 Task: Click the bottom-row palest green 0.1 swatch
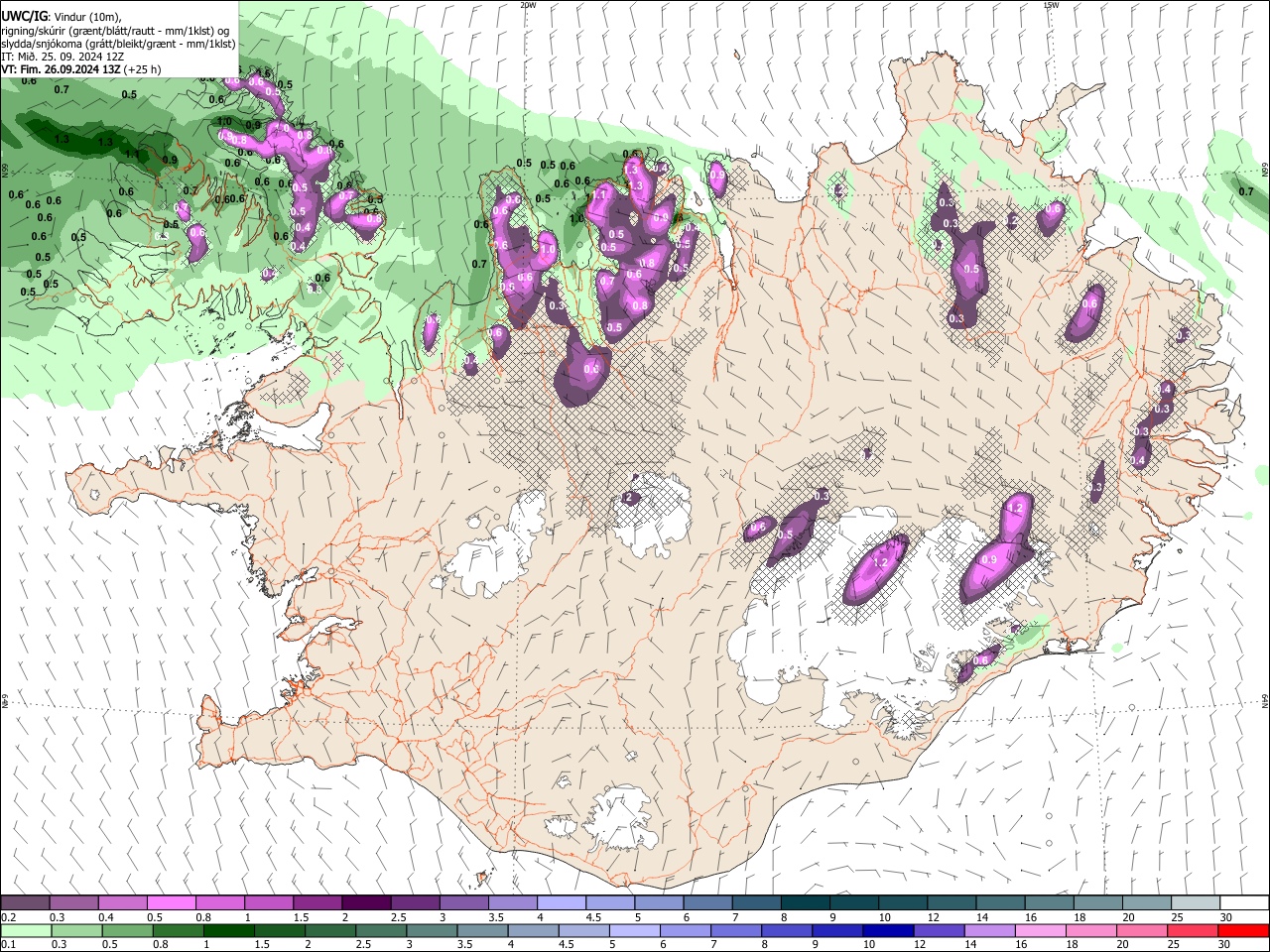pos(26,931)
